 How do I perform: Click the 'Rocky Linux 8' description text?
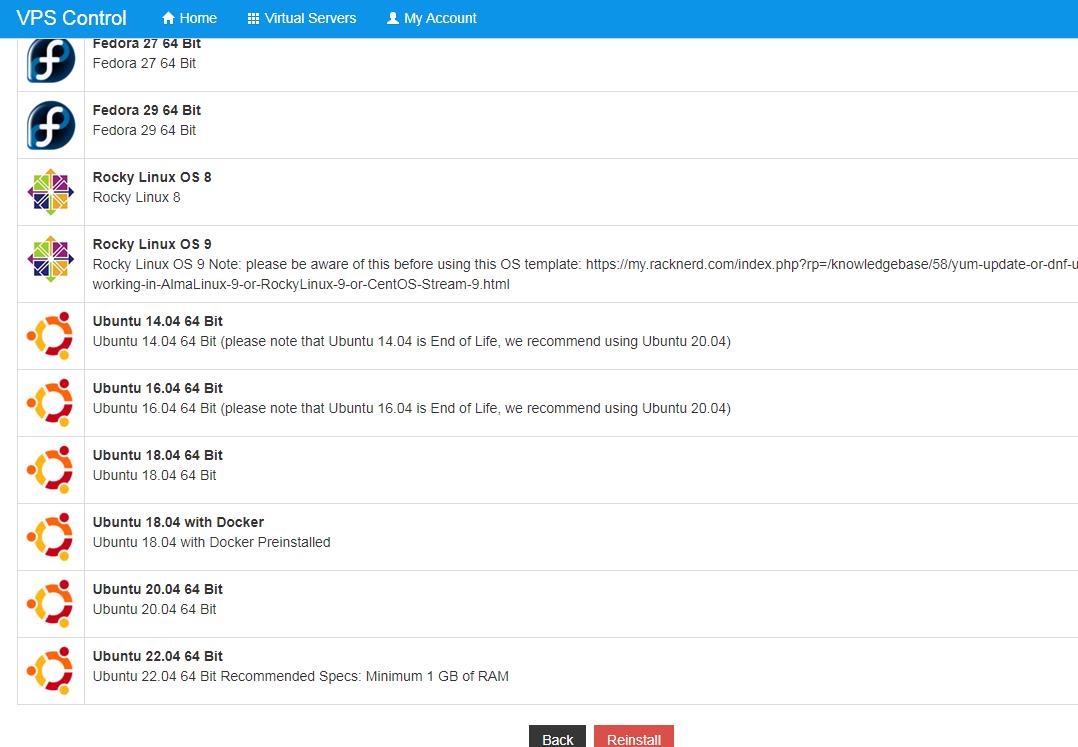click(136, 197)
